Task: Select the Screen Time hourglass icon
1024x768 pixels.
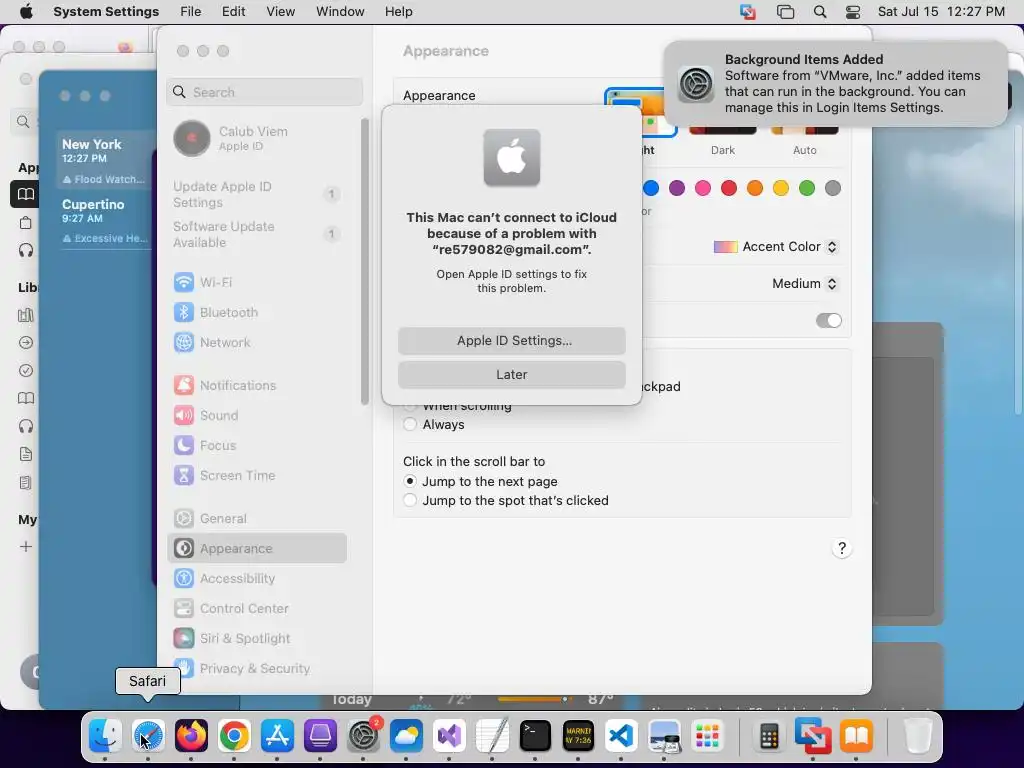Action: [184, 475]
